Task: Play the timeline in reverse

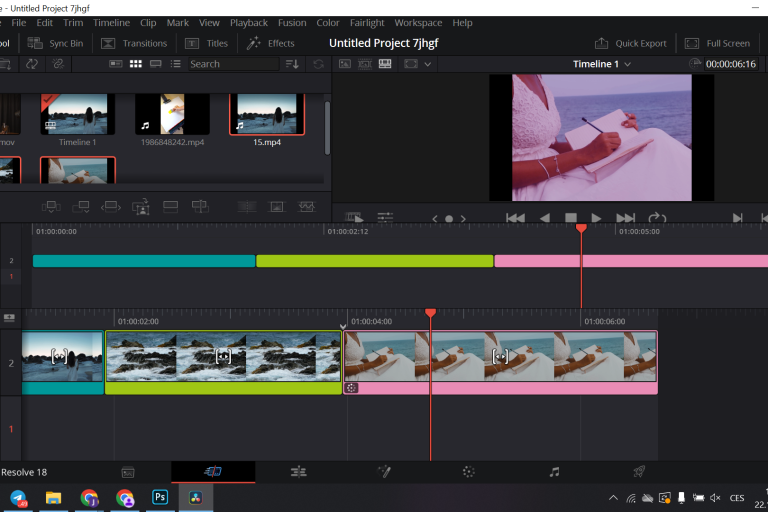Action: (x=545, y=218)
